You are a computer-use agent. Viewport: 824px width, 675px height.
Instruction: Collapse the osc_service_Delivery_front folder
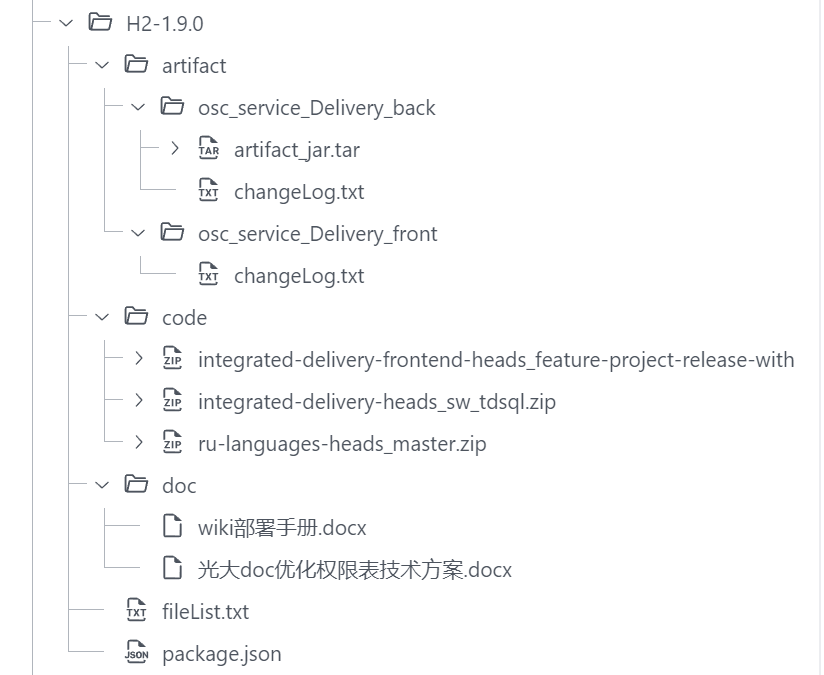(137, 233)
